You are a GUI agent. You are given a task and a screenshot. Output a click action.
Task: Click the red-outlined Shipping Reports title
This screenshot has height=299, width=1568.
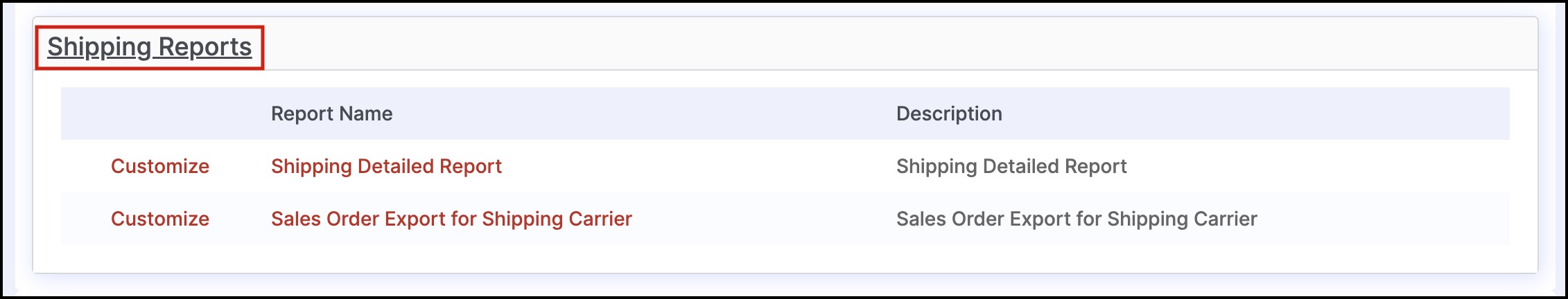[149, 47]
